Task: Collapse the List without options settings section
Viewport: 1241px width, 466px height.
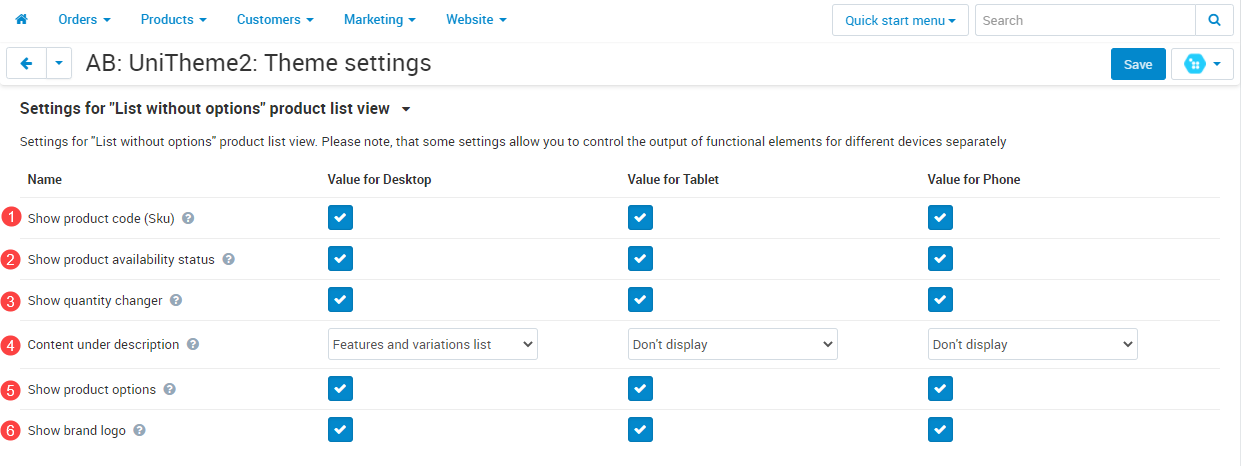Action: pyautogui.click(x=216, y=109)
